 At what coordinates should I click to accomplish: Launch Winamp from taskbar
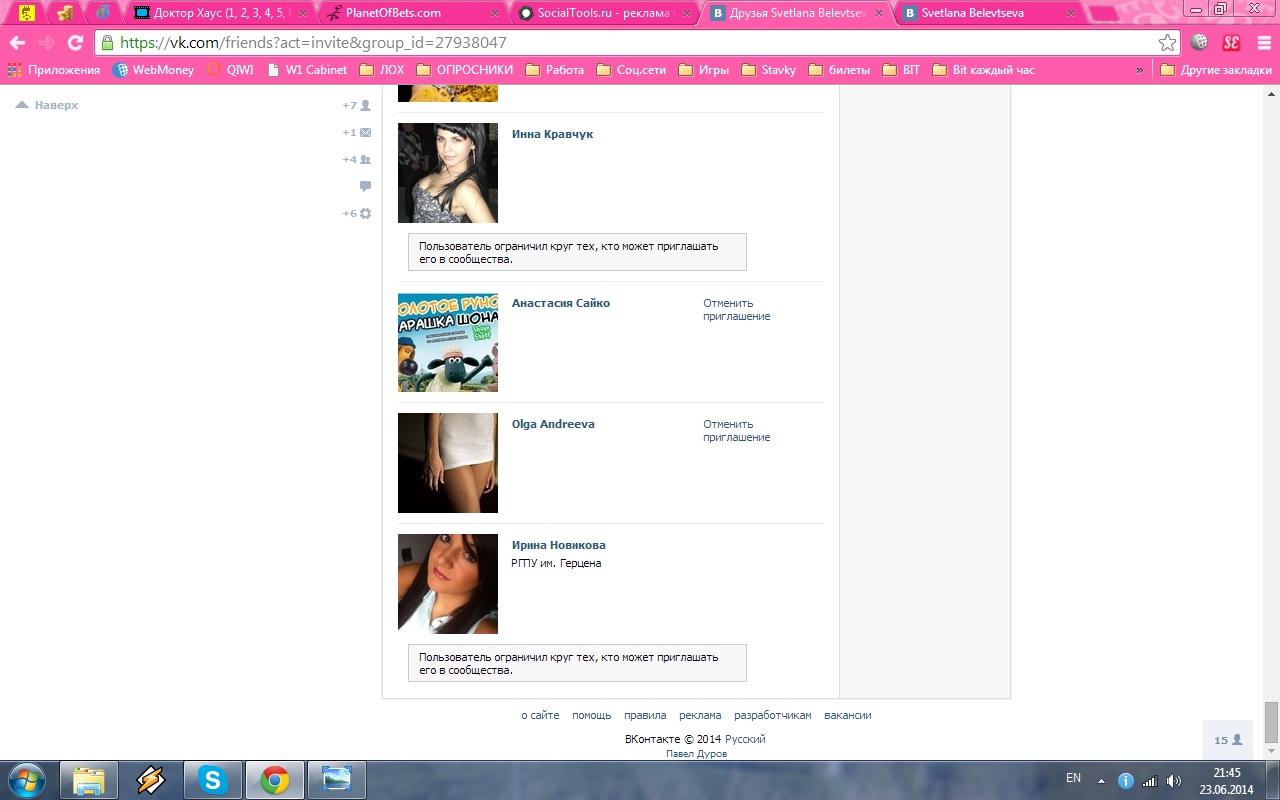(x=151, y=780)
